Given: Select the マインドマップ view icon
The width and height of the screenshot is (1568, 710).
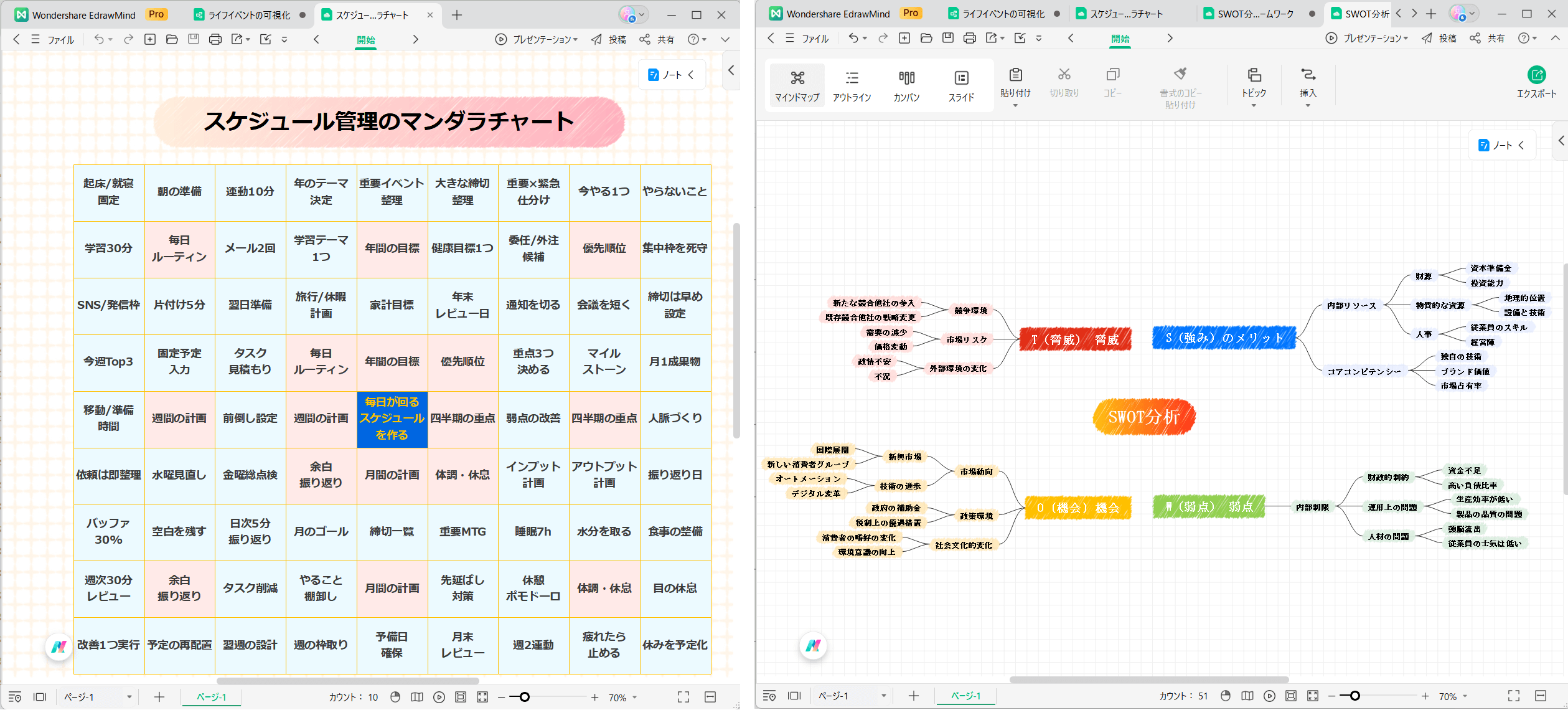Looking at the screenshot, I should click(x=796, y=84).
